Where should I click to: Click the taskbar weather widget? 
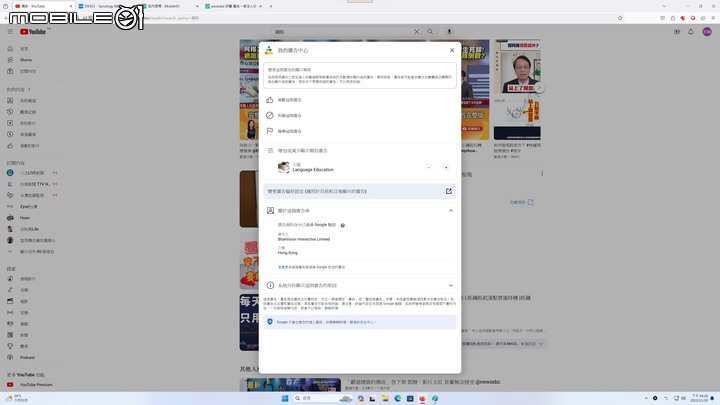[x=17, y=398]
